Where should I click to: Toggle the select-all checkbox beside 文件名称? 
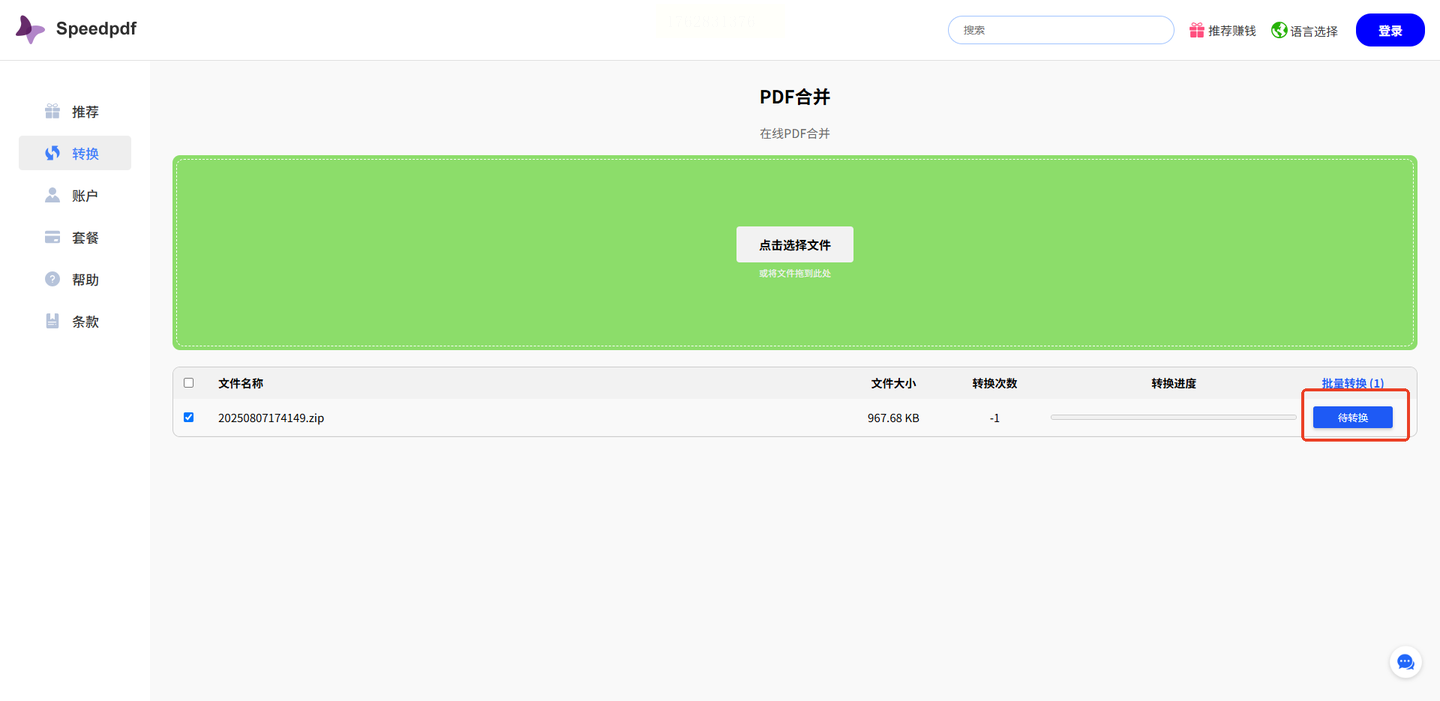189,383
